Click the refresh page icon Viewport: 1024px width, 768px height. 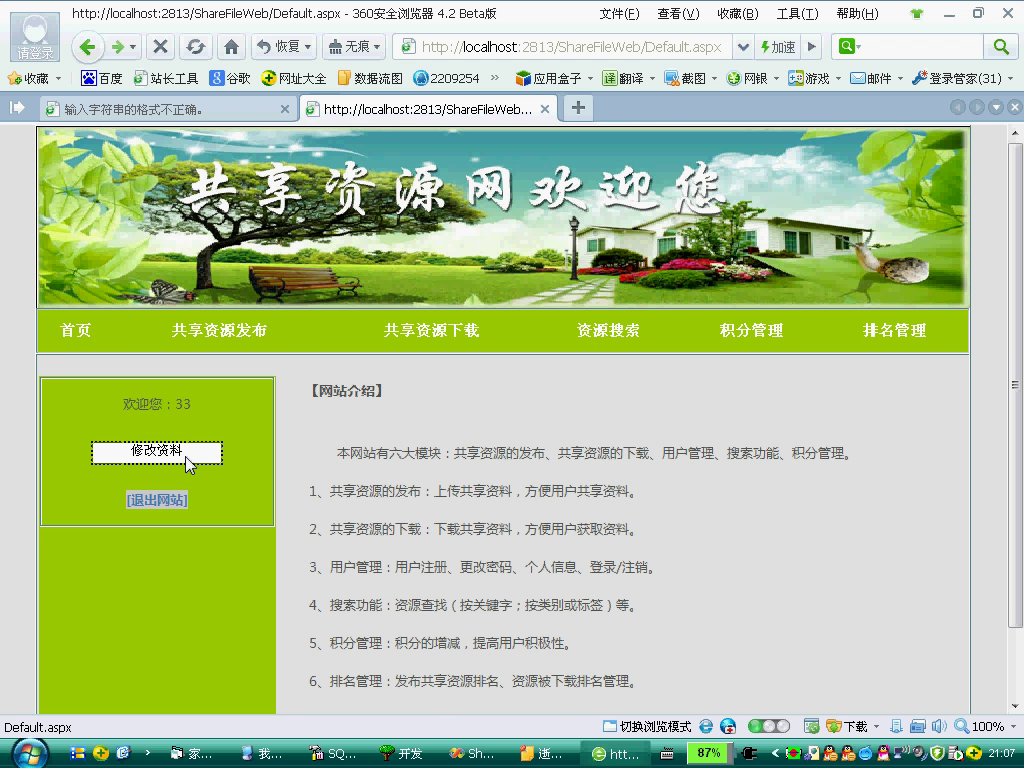196,47
